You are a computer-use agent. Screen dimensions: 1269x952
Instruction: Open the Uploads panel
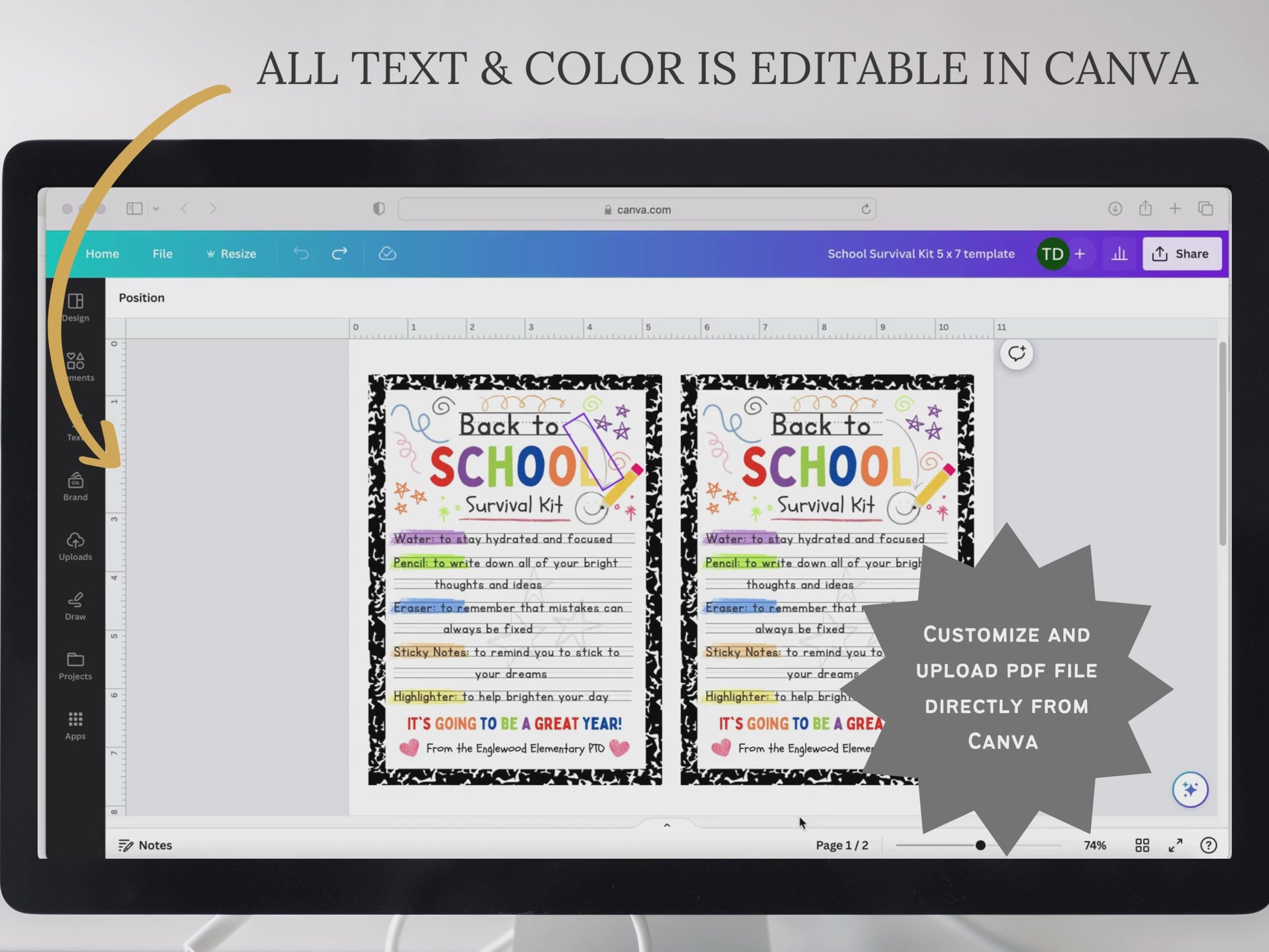coord(76,546)
